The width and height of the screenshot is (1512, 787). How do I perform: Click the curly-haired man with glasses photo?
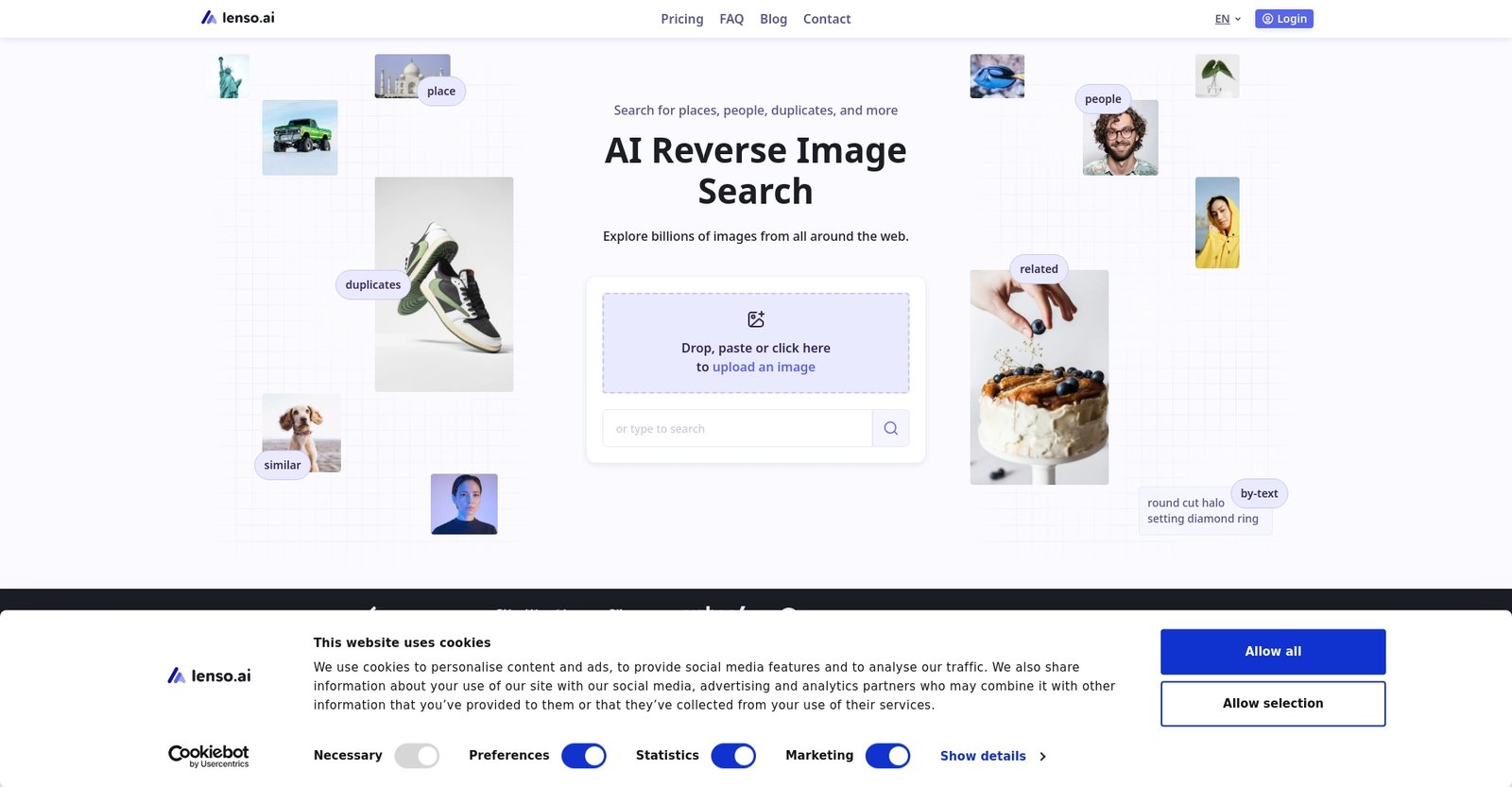[1121, 138]
